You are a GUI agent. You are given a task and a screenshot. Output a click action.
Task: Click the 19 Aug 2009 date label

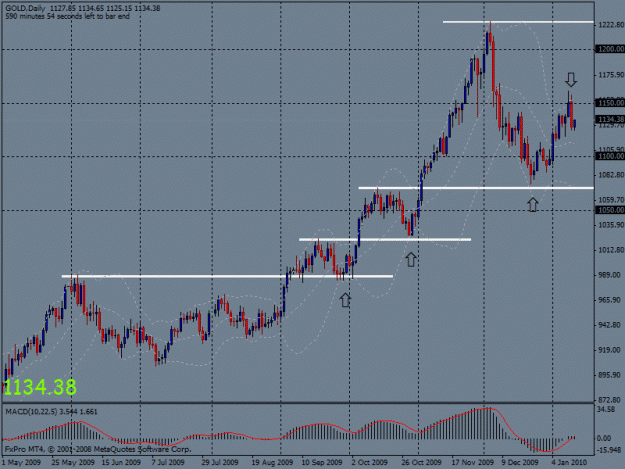272,462
